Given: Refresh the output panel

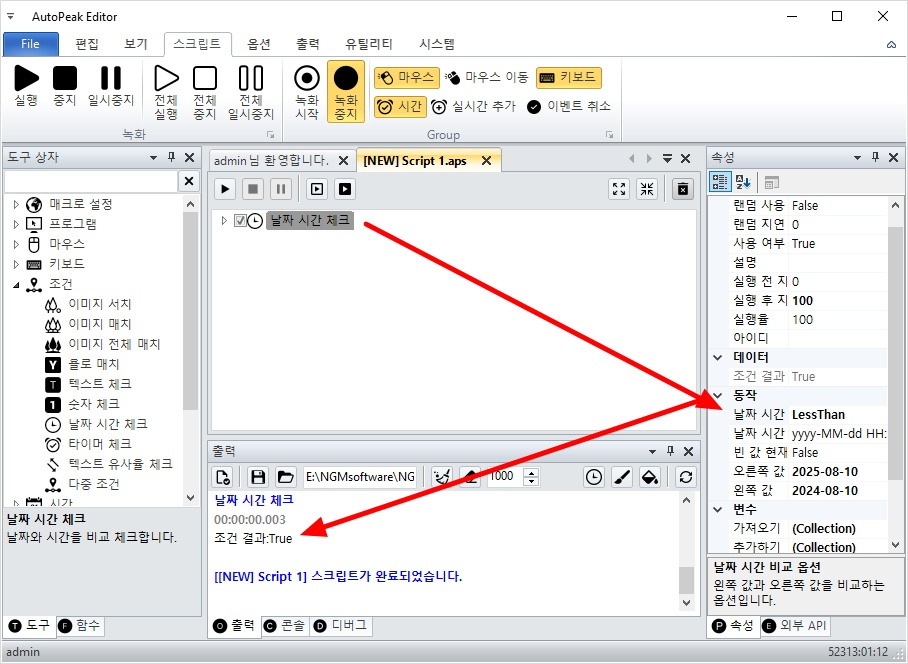Looking at the screenshot, I should [x=686, y=477].
